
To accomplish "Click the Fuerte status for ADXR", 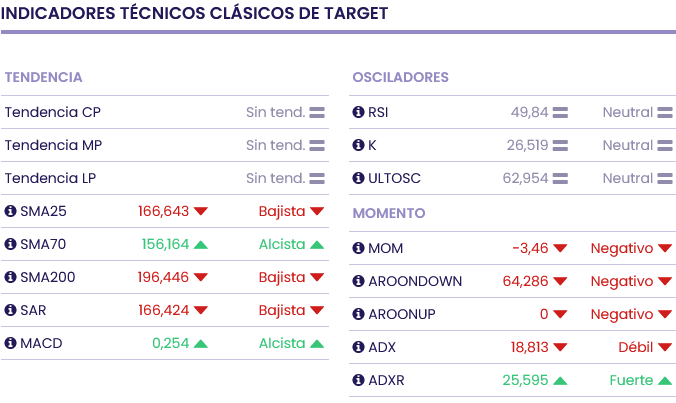I will coord(631,380).
